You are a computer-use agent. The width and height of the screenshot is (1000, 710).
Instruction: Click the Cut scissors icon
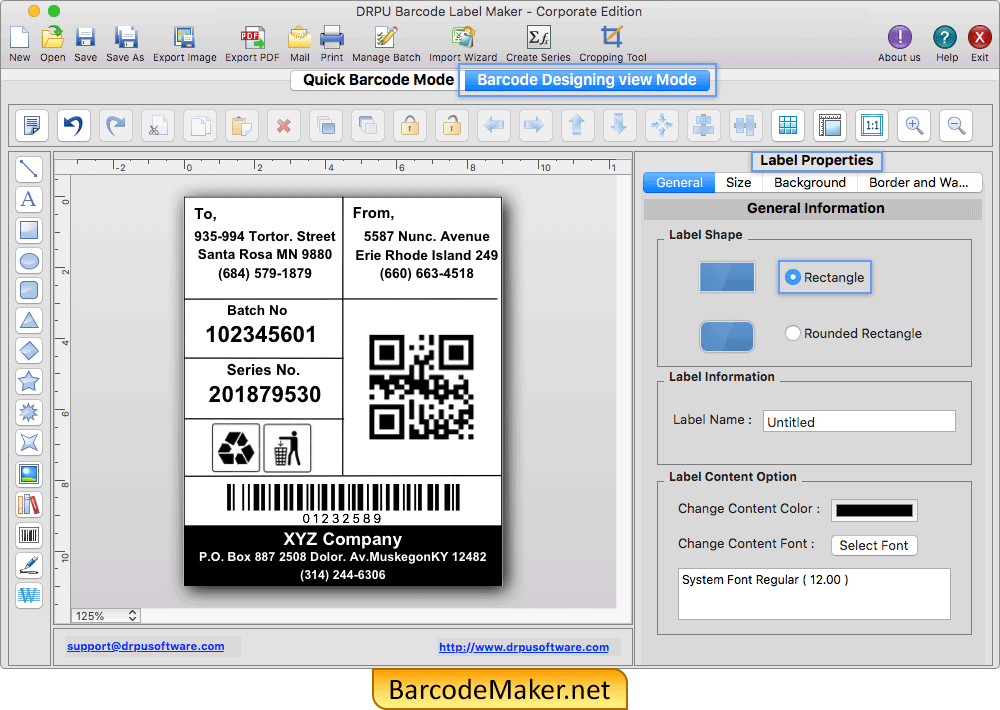(158, 125)
